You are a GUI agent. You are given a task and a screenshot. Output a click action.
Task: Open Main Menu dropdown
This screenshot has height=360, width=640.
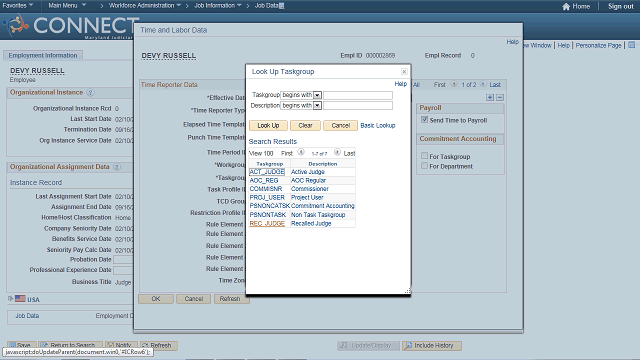point(67,5)
